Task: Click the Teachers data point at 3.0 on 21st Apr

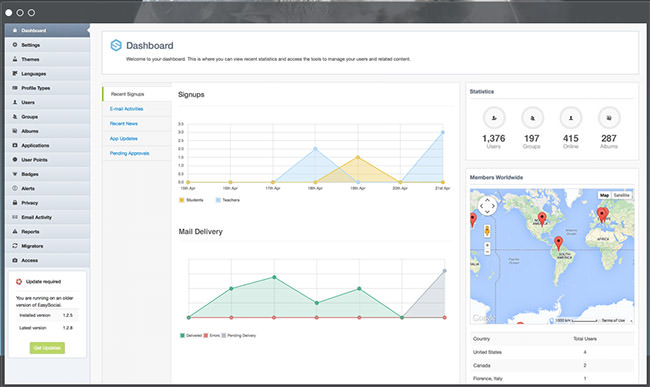Action: [443, 133]
